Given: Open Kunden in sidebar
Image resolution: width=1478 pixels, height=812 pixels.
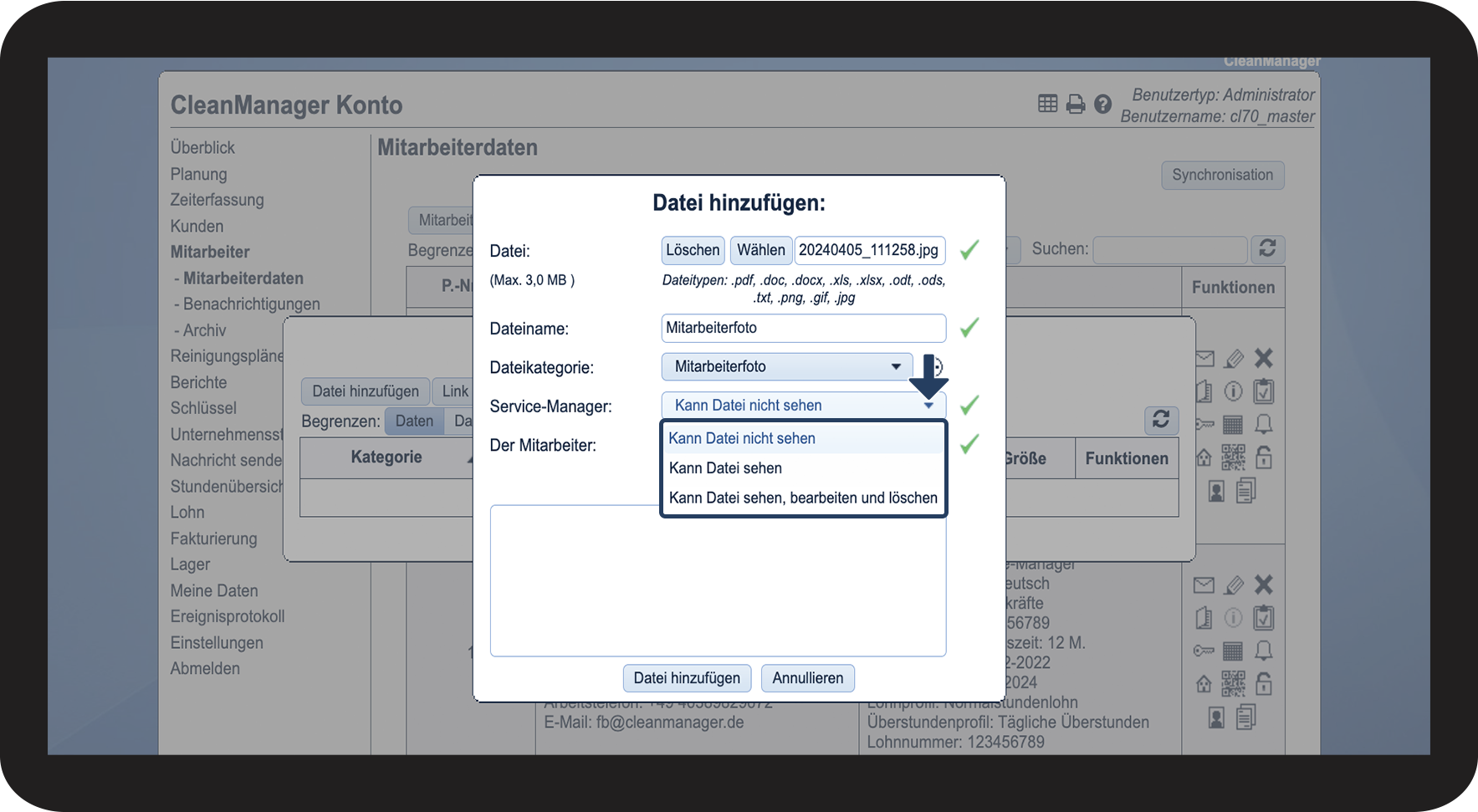Looking at the screenshot, I should coord(197,227).
